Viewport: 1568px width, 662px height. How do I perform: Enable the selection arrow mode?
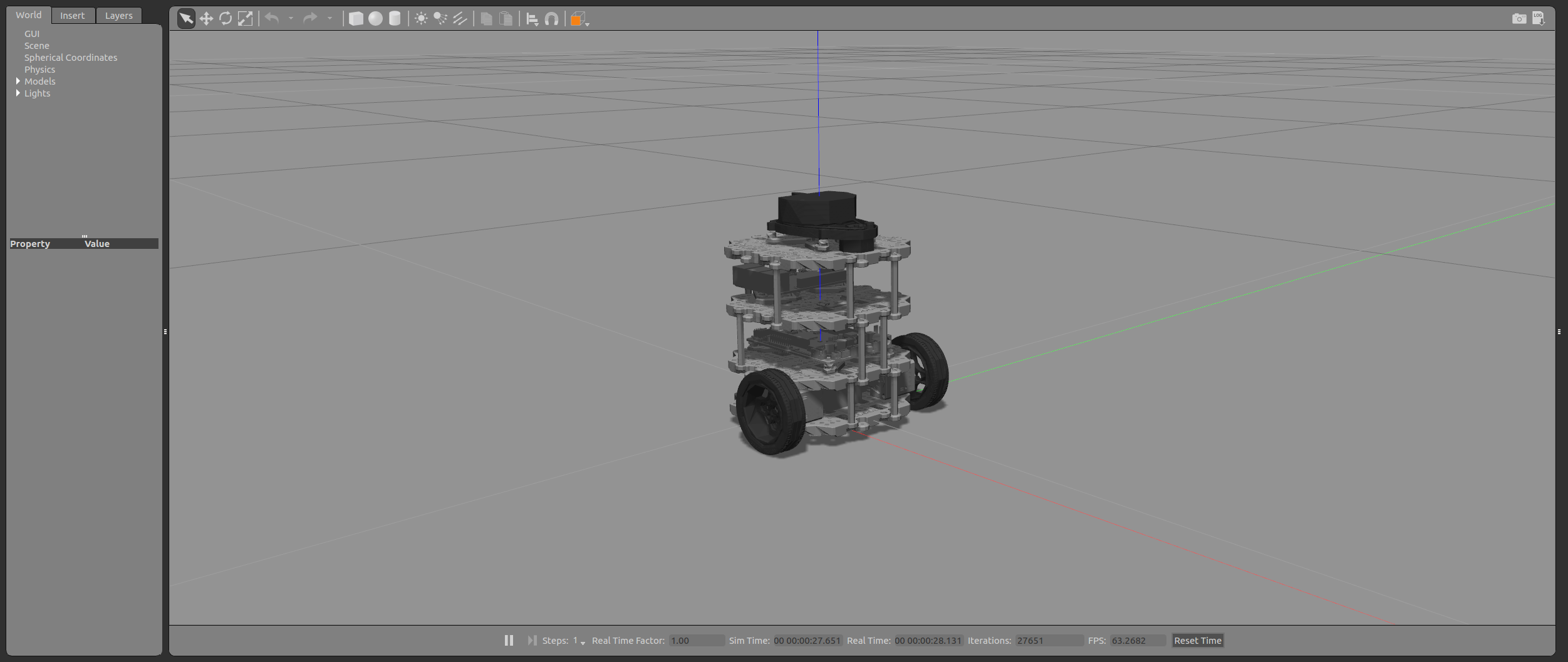[185, 18]
